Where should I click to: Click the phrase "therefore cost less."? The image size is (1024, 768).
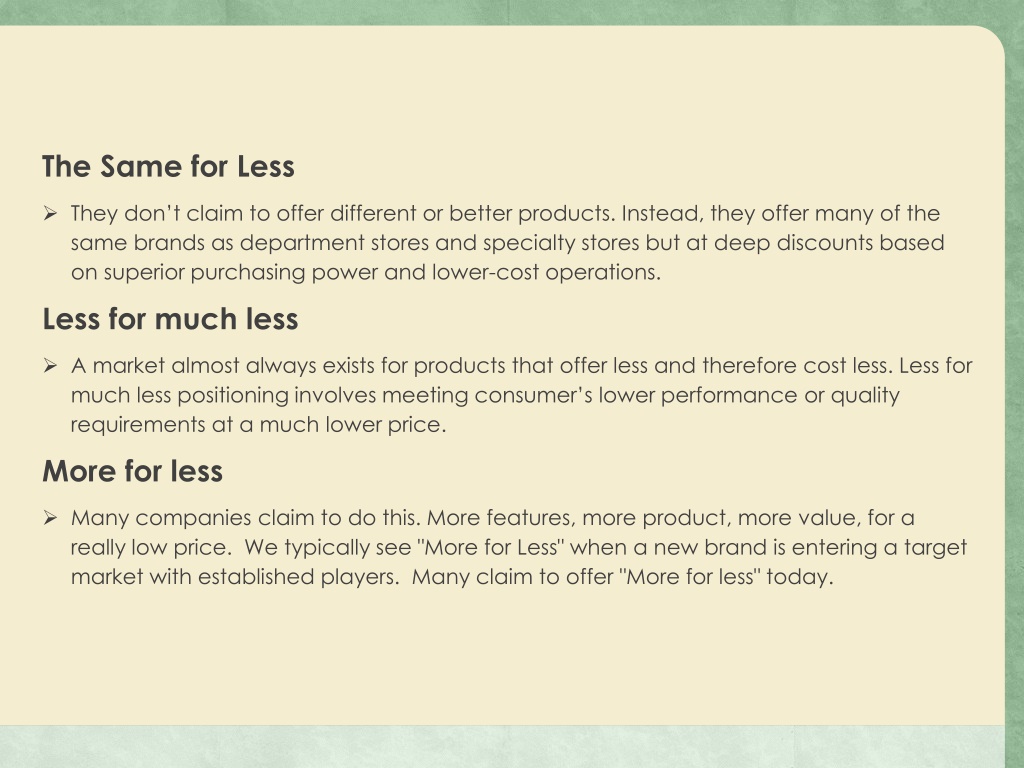[797, 366]
